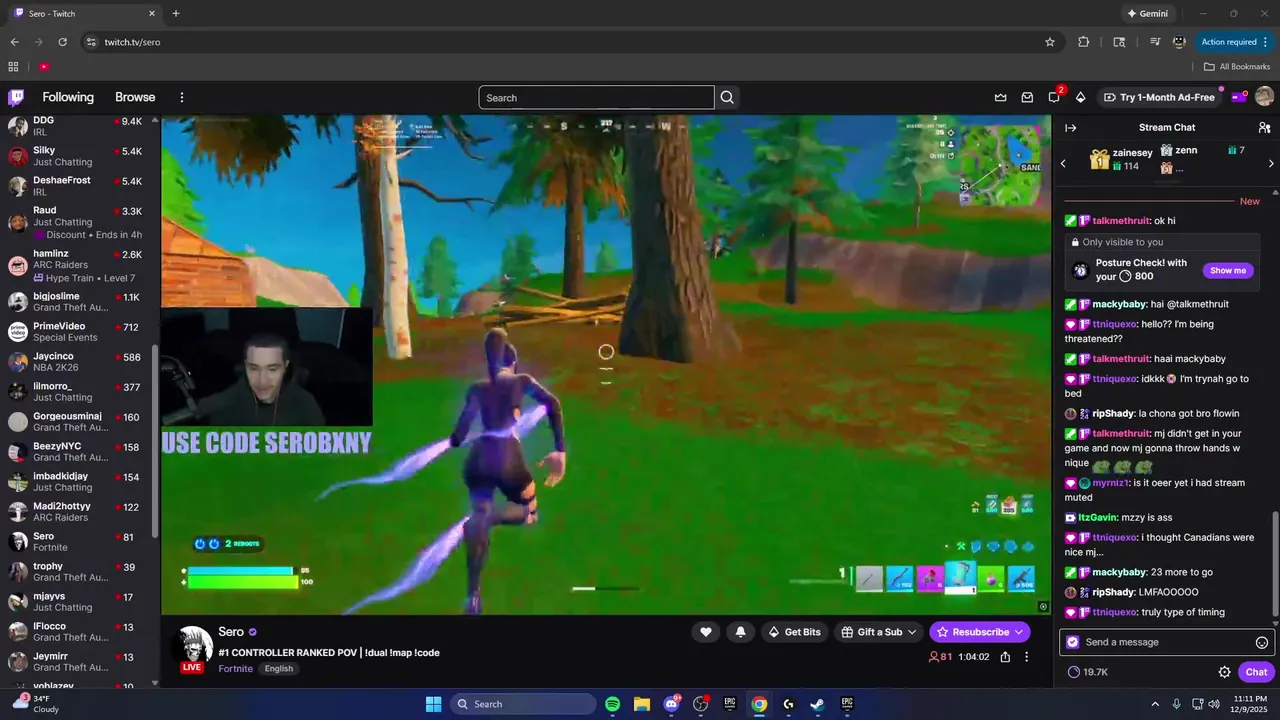This screenshot has height=720, width=1280.
Task: Show next gift leaderboard entries
Action: [x=1271, y=163]
